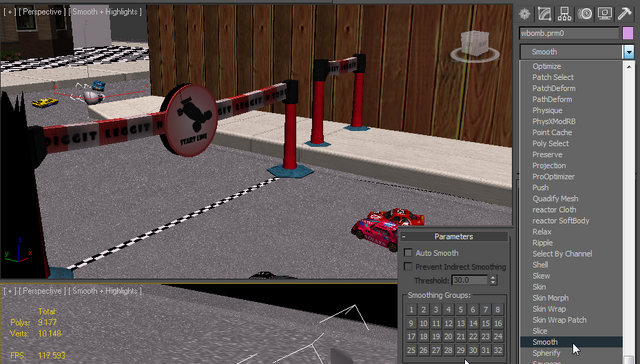This screenshot has width=640, height=364.
Task: Click the wbomb.prm0 object name field
Action: [x=569, y=33]
